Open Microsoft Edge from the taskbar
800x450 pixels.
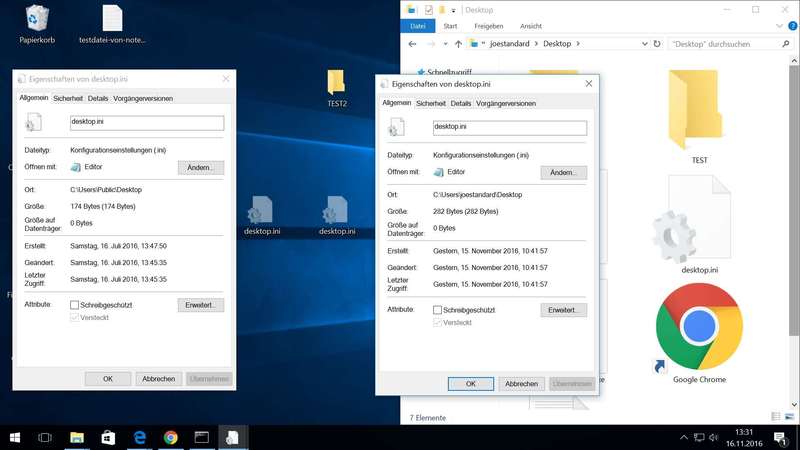pyautogui.click(x=140, y=438)
